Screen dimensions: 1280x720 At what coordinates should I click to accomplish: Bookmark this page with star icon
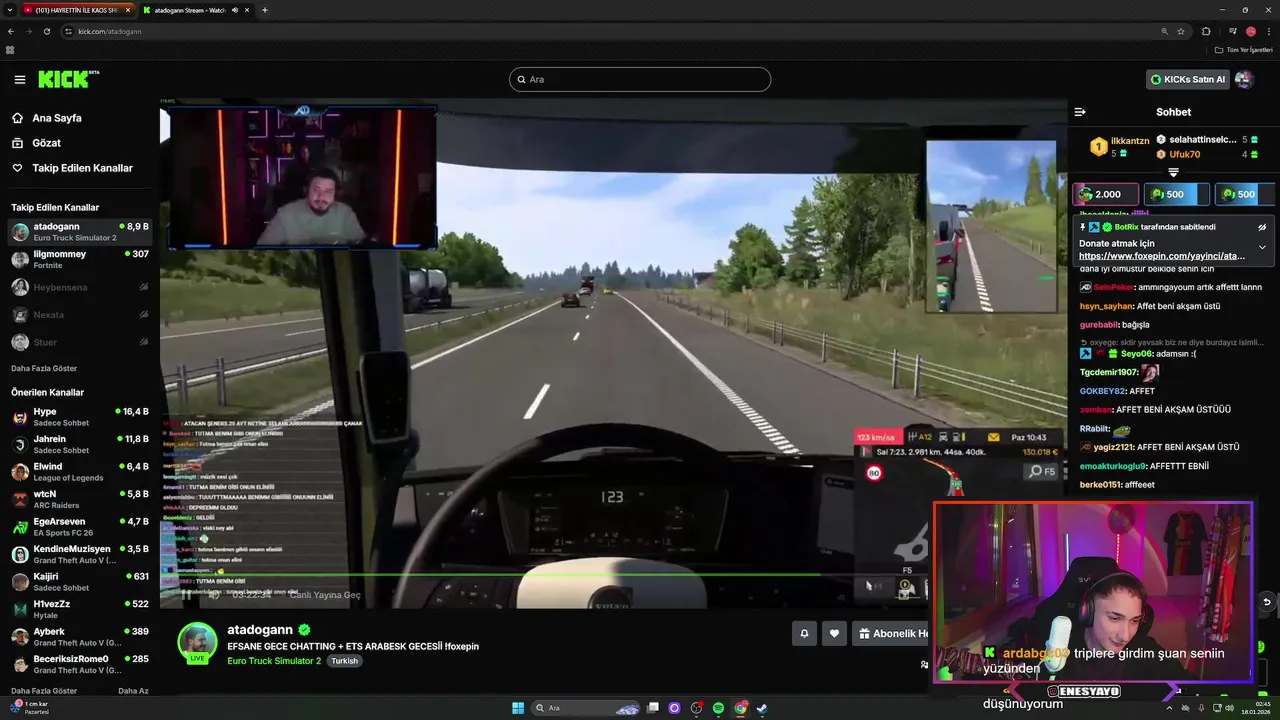[1181, 31]
